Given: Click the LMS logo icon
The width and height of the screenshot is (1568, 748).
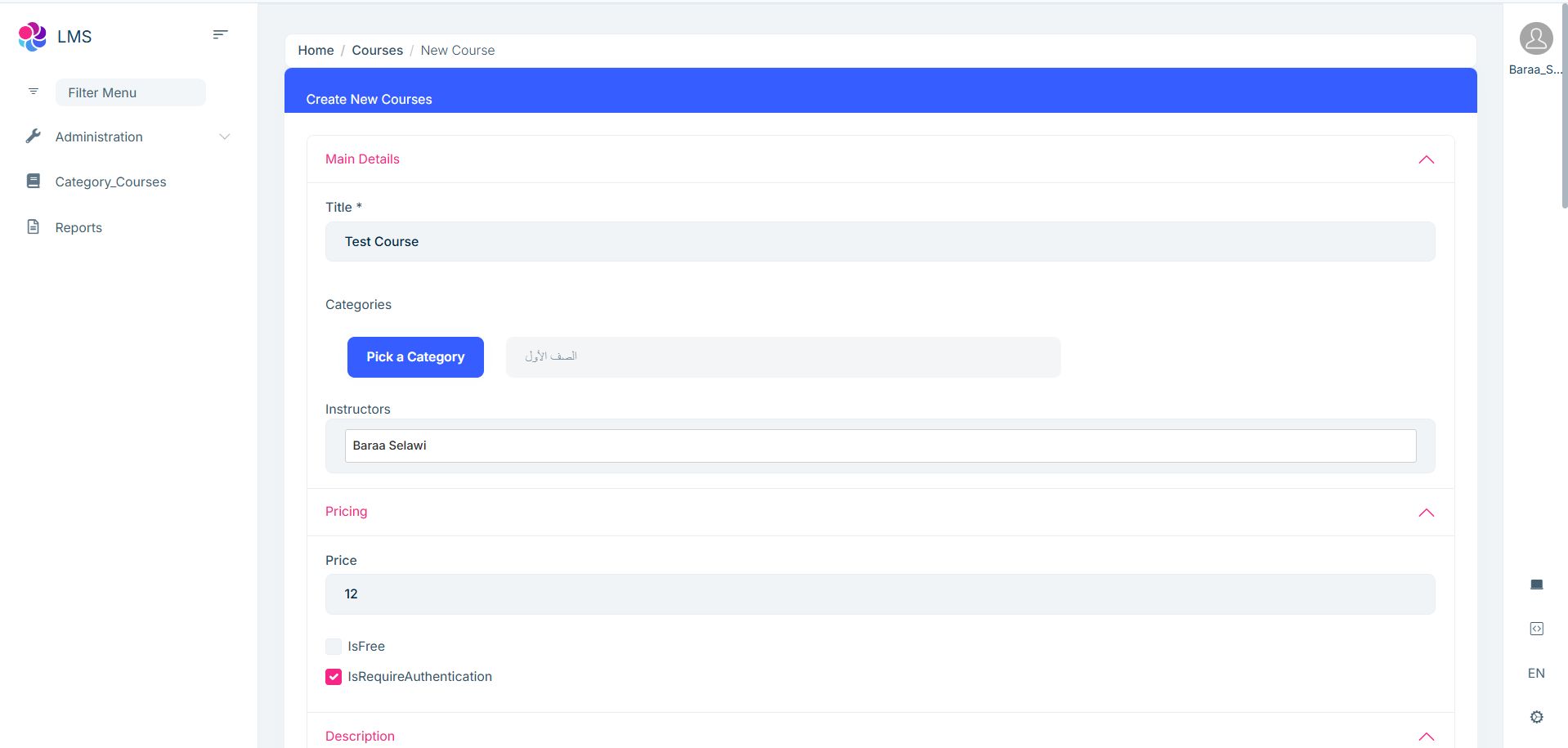Looking at the screenshot, I should coord(33,37).
